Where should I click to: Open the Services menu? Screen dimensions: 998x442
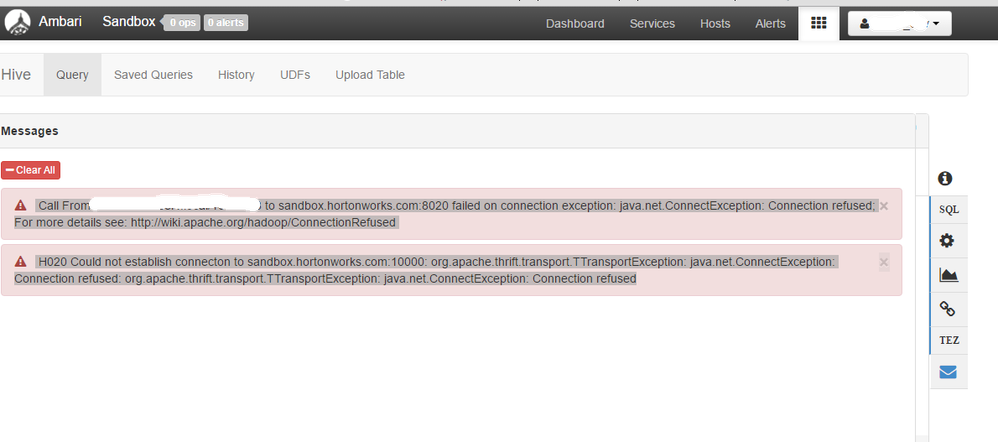652,24
